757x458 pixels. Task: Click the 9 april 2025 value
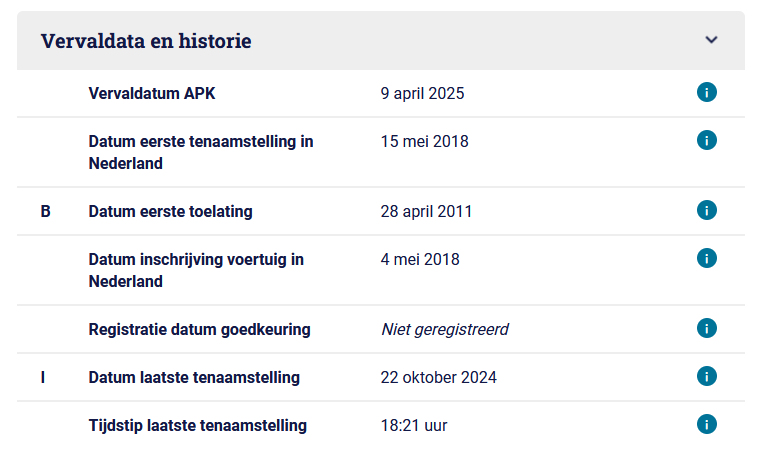coord(422,93)
